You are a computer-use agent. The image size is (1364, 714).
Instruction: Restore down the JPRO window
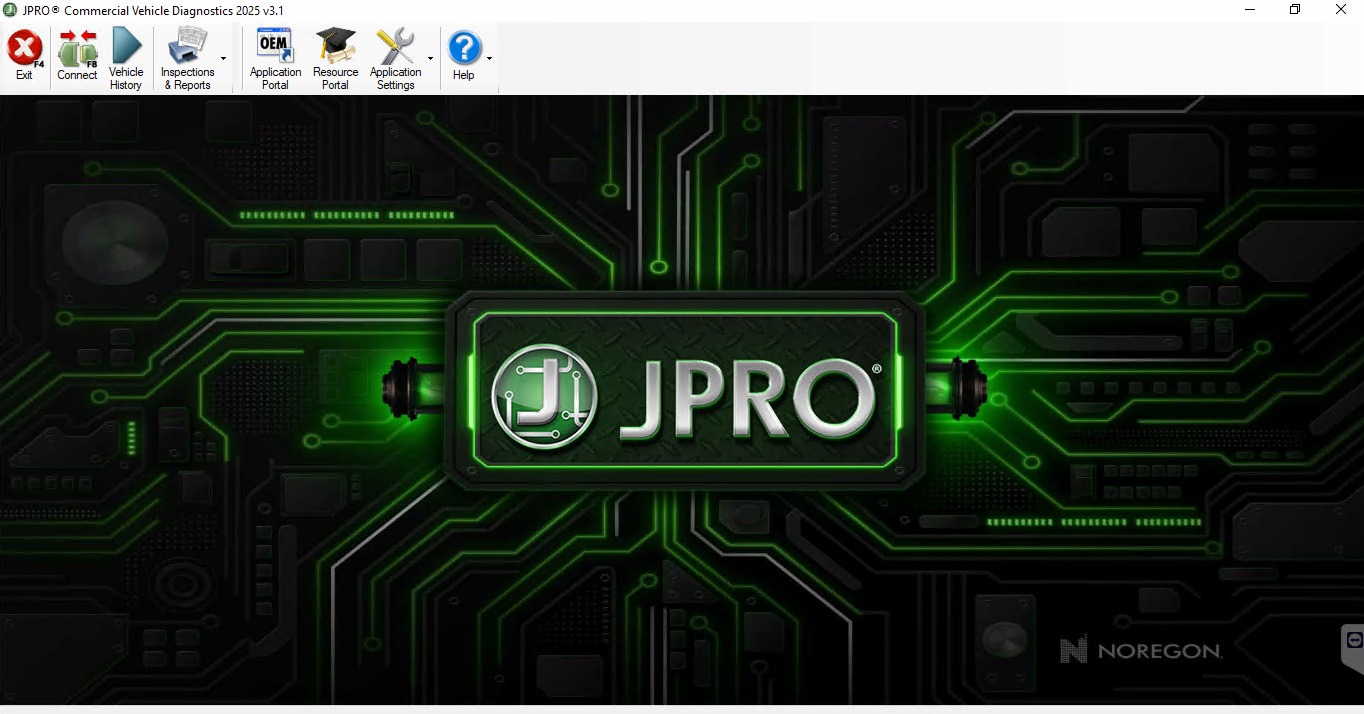[x=1295, y=10]
